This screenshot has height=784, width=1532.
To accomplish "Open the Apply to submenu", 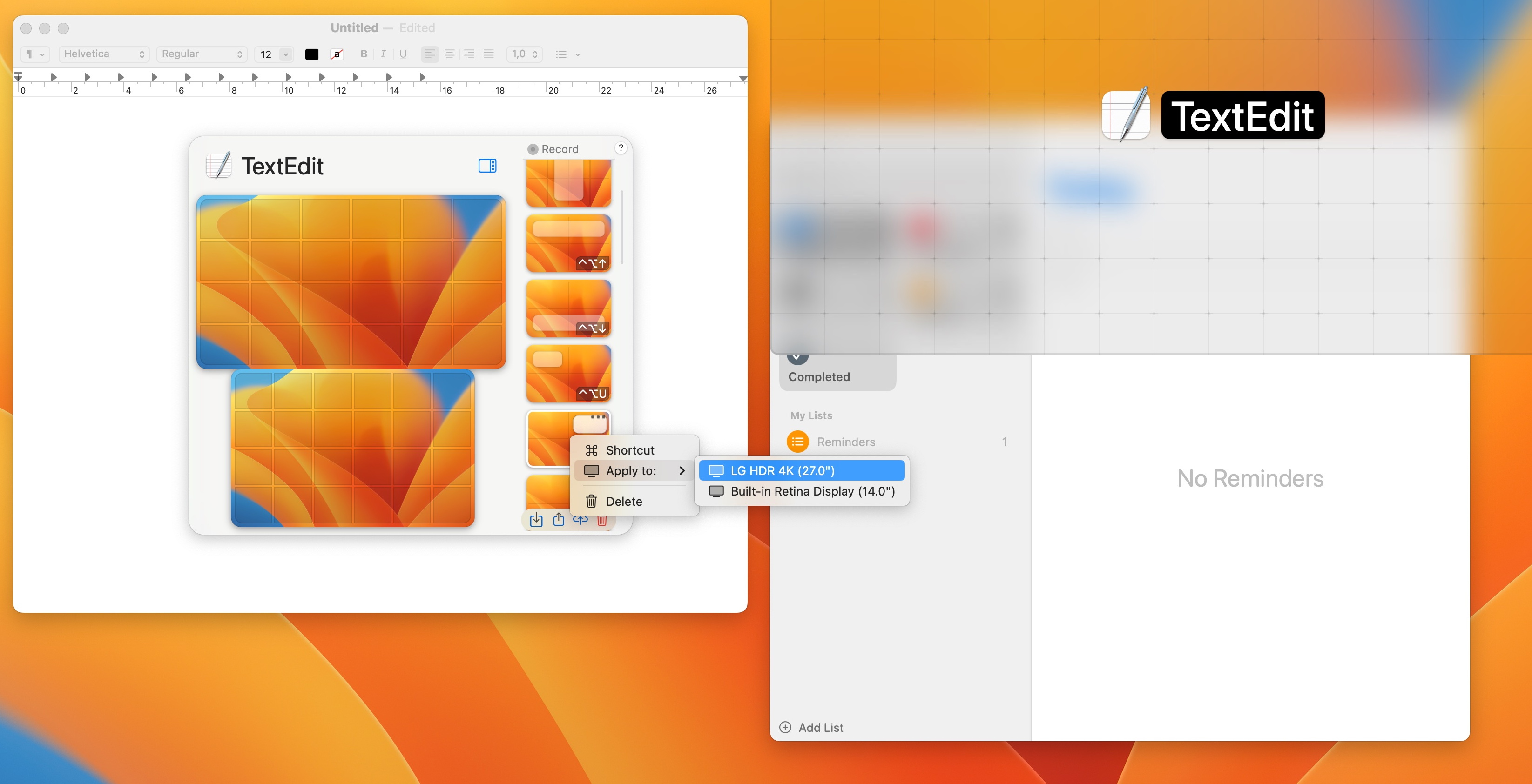I will point(634,471).
